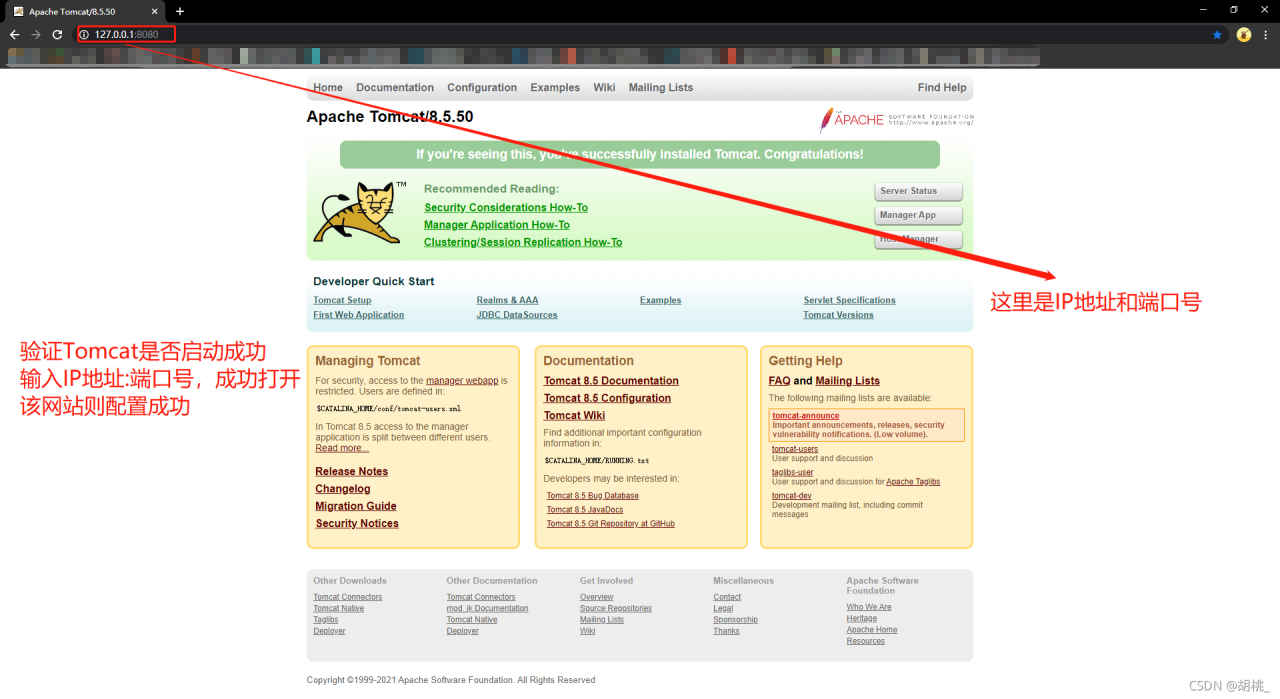
Task: Open Tomcat 8.5 JavaDocs link
Action: click(x=585, y=510)
